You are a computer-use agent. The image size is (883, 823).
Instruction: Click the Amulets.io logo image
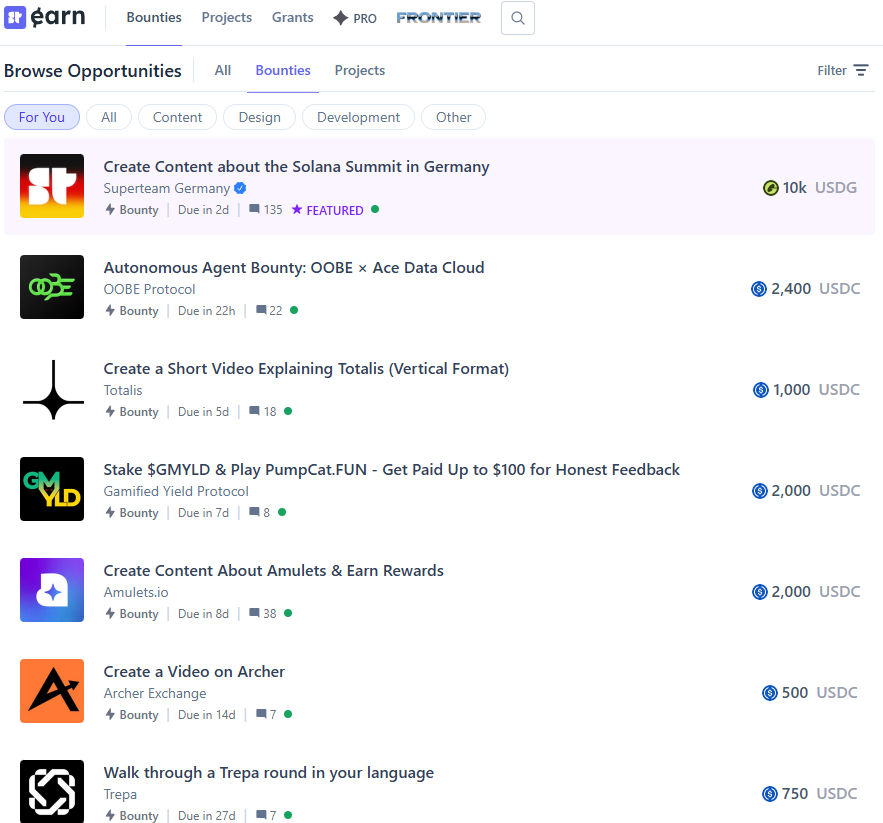tap(52, 590)
